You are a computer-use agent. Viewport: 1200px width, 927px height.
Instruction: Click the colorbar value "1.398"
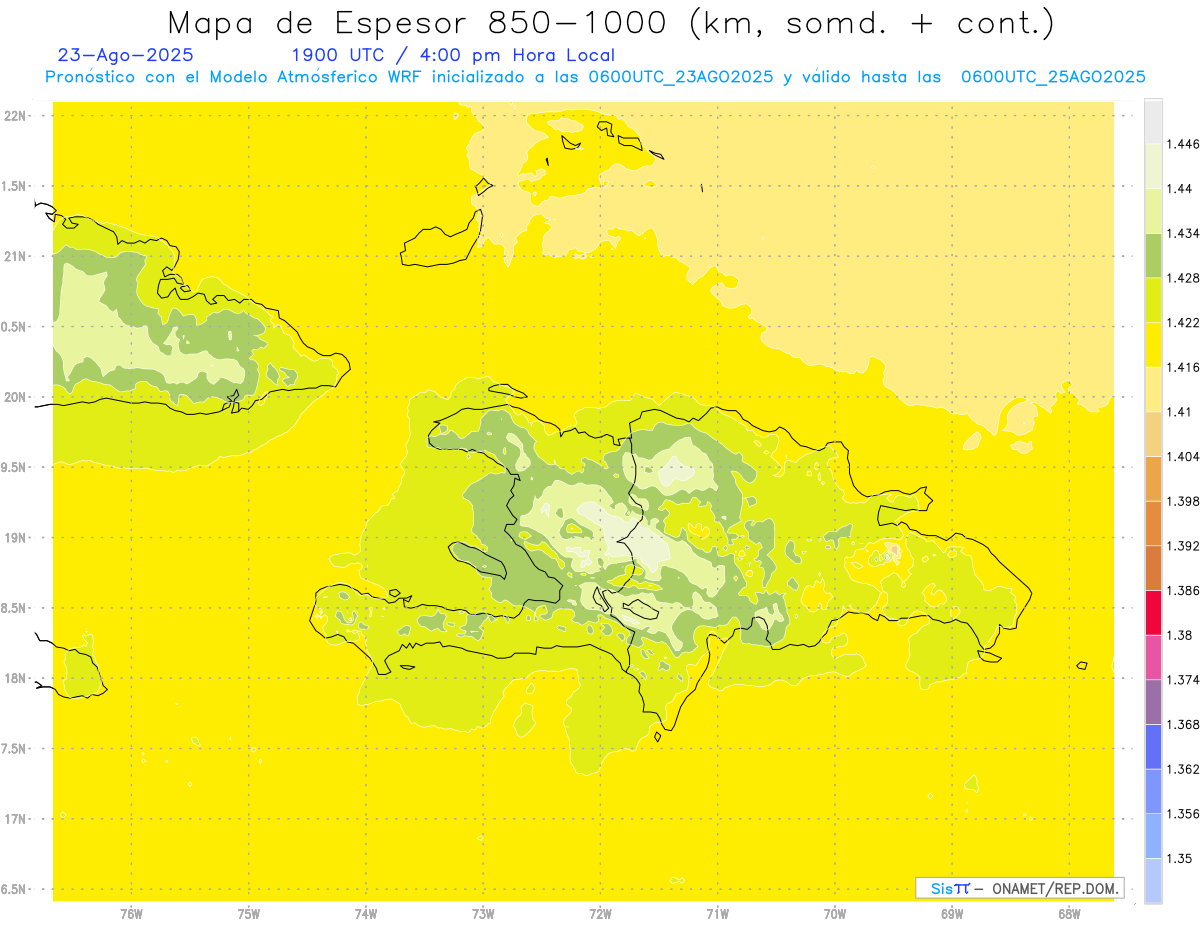coord(1183,501)
